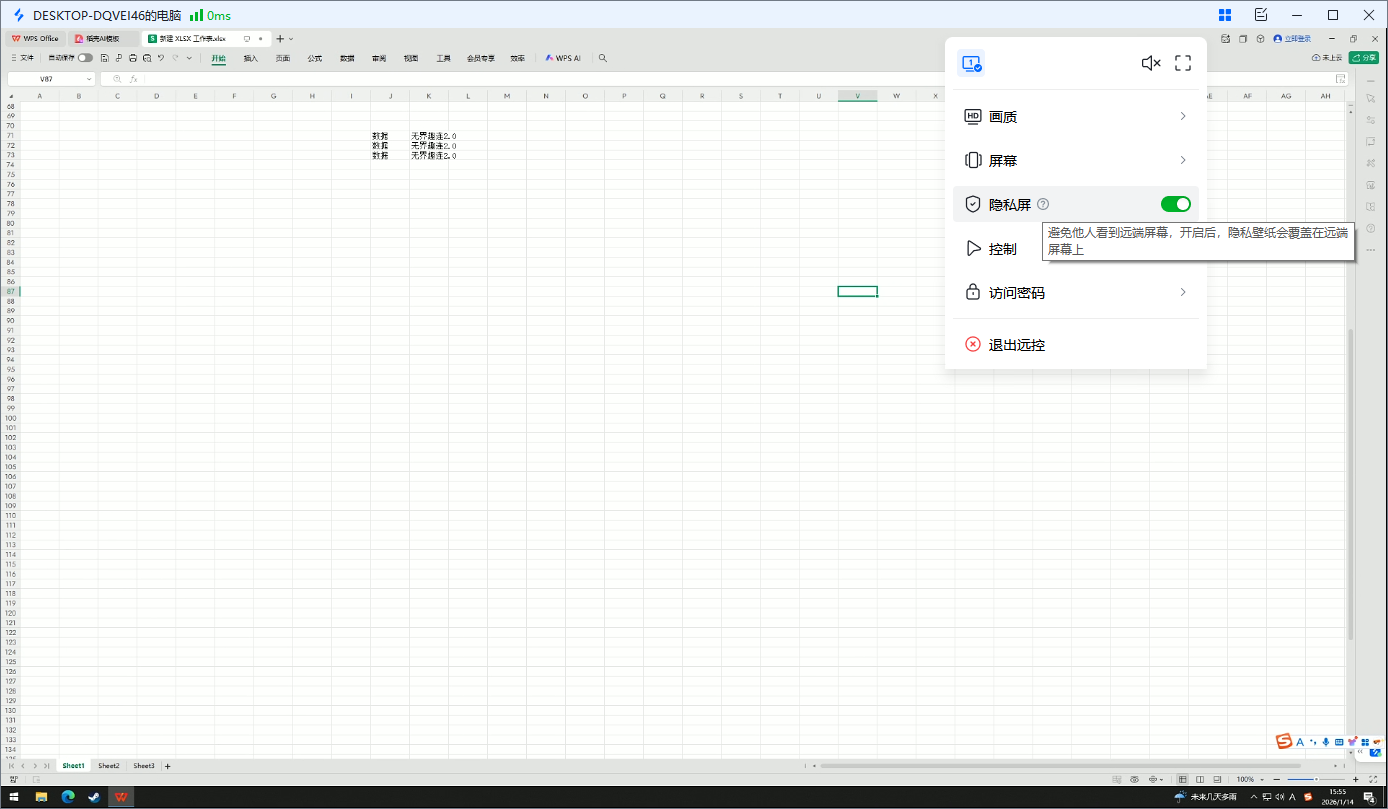Viewport: 1388px width, 809px height.
Task: Click 退出远控 to exit remote control
Action: 1016,345
